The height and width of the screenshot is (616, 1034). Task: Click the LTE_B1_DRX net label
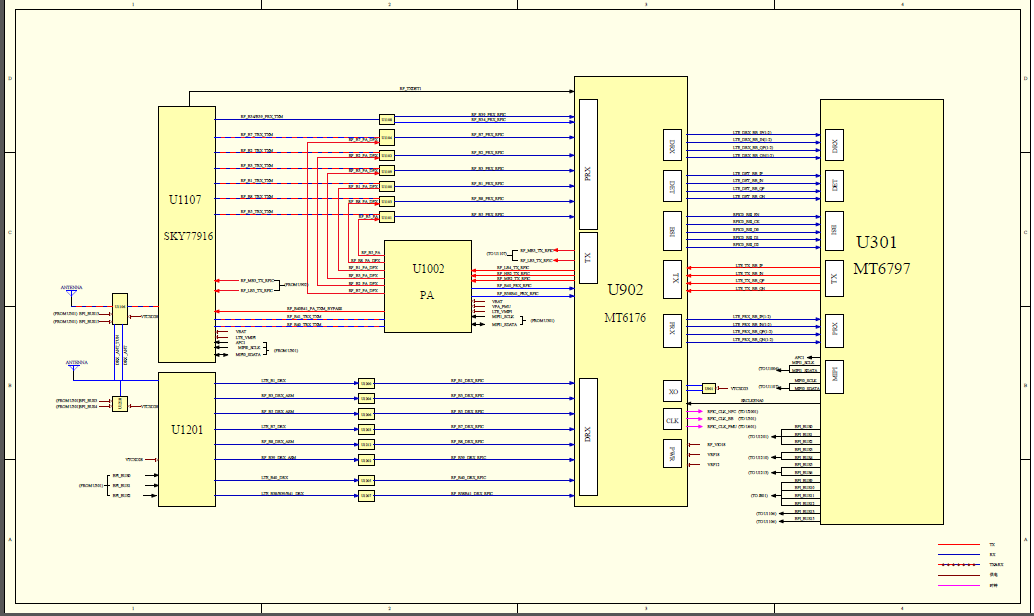(273, 381)
